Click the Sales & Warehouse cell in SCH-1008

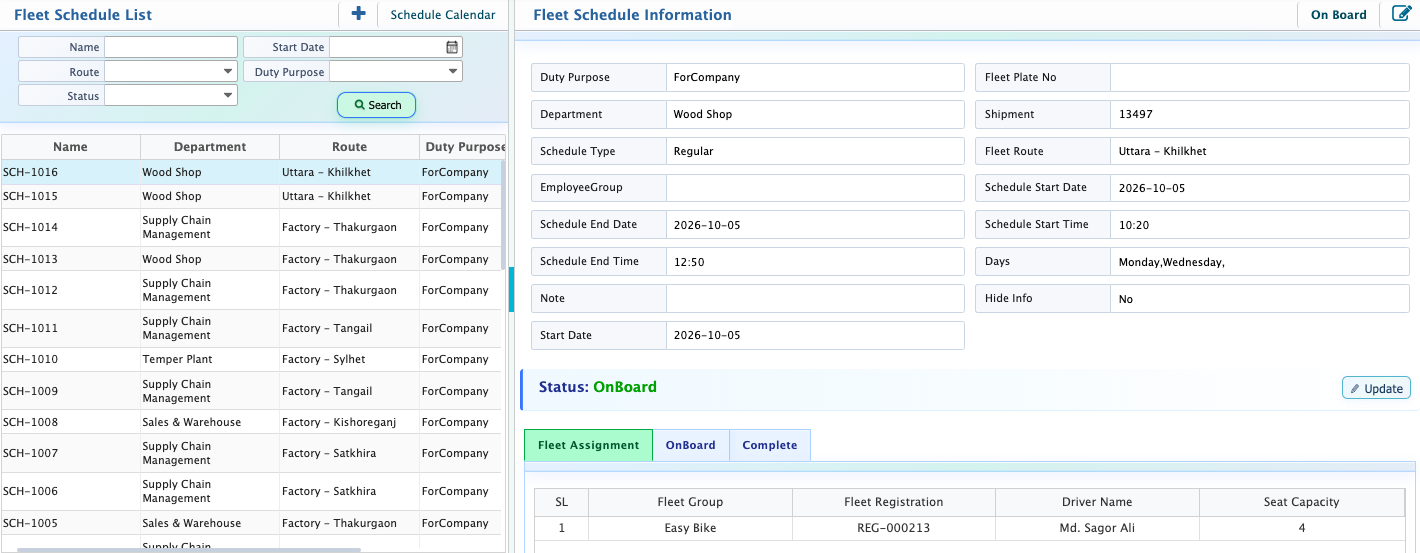(x=210, y=422)
